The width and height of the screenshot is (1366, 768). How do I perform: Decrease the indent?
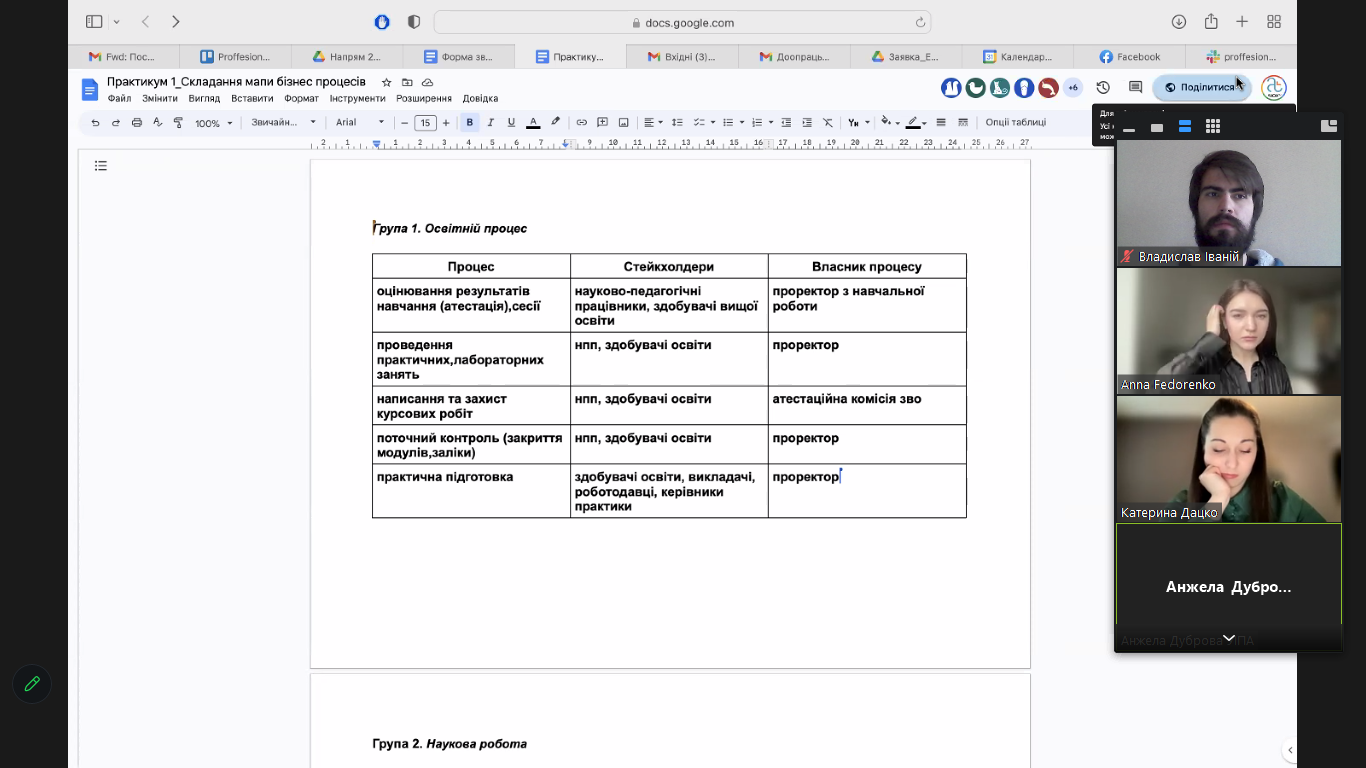click(x=786, y=123)
